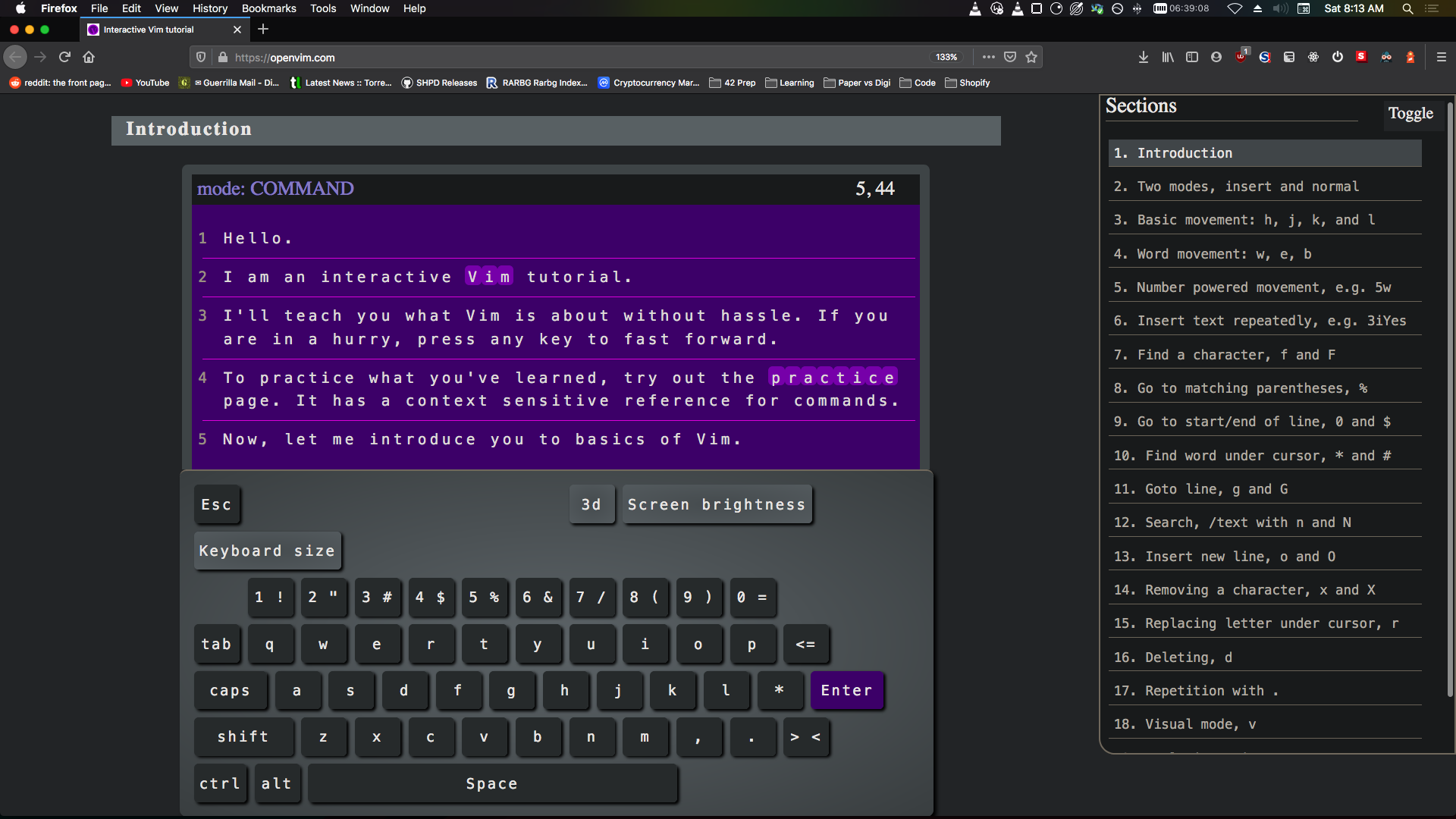The height and width of the screenshot is (819, 1456).
Task: Open Apple menu
Action: click(x=20, y=8)
